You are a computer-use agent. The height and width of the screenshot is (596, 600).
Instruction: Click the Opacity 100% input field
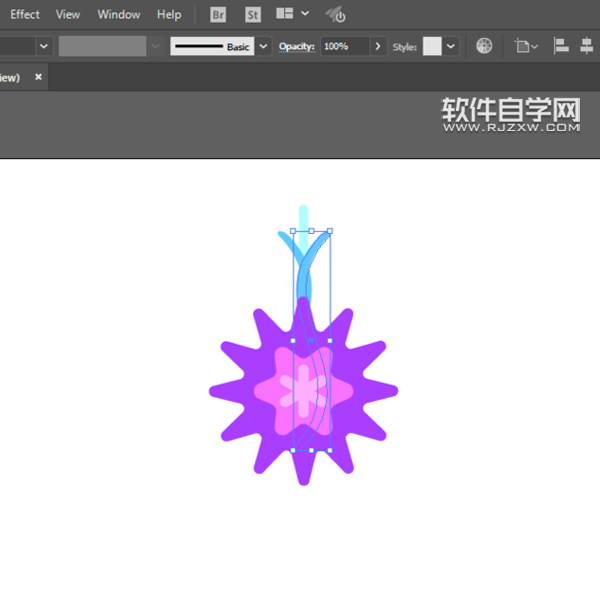click(x=345, y=46)
